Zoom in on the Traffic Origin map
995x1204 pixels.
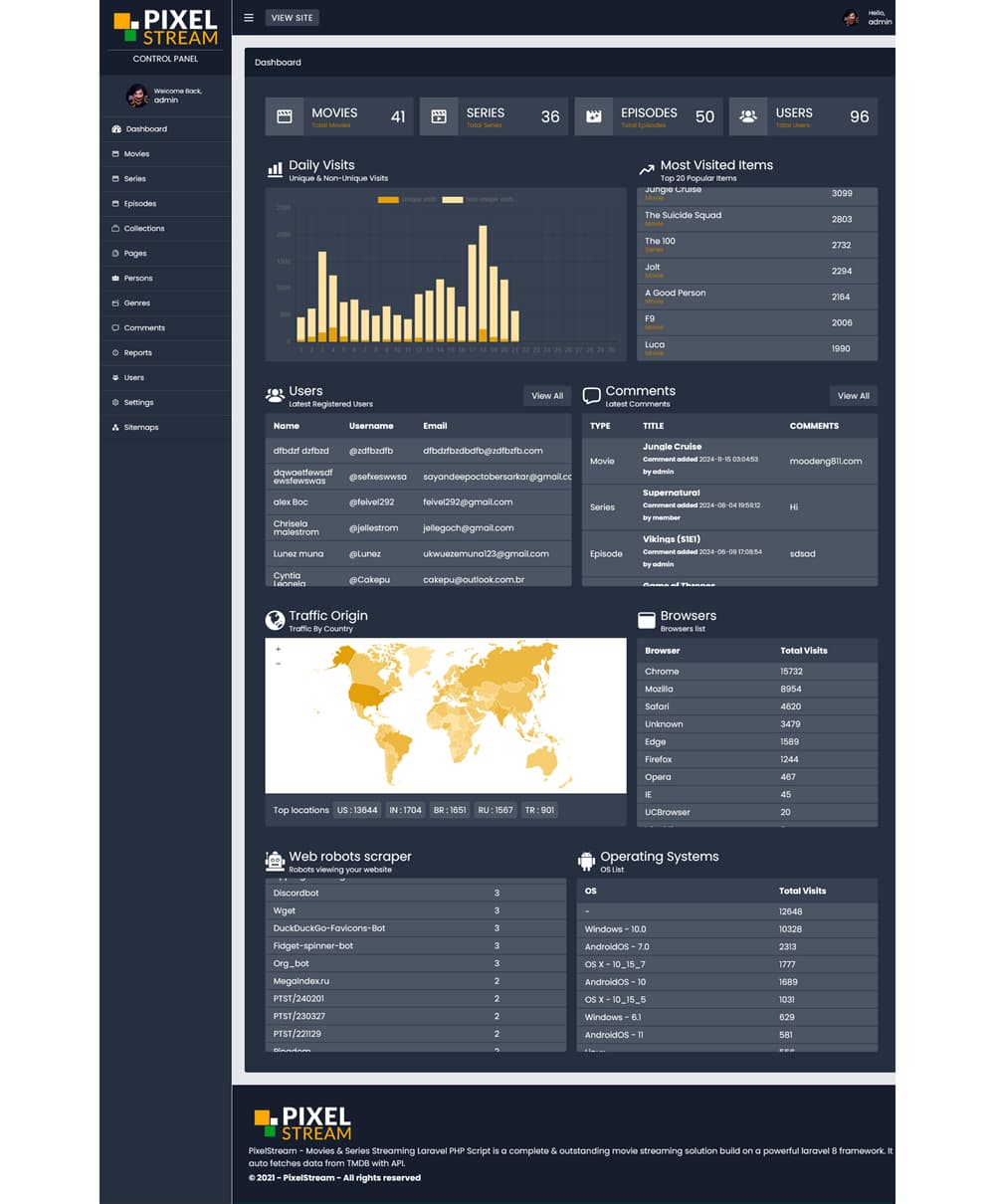click(x=278, y=650)
